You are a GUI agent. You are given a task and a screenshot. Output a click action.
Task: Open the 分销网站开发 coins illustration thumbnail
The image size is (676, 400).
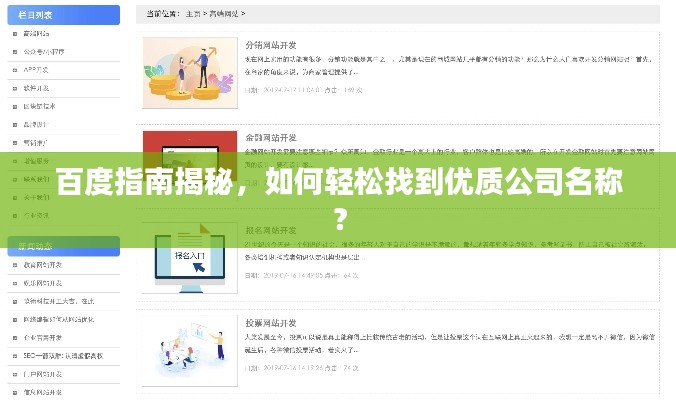(x=190, y=72)
